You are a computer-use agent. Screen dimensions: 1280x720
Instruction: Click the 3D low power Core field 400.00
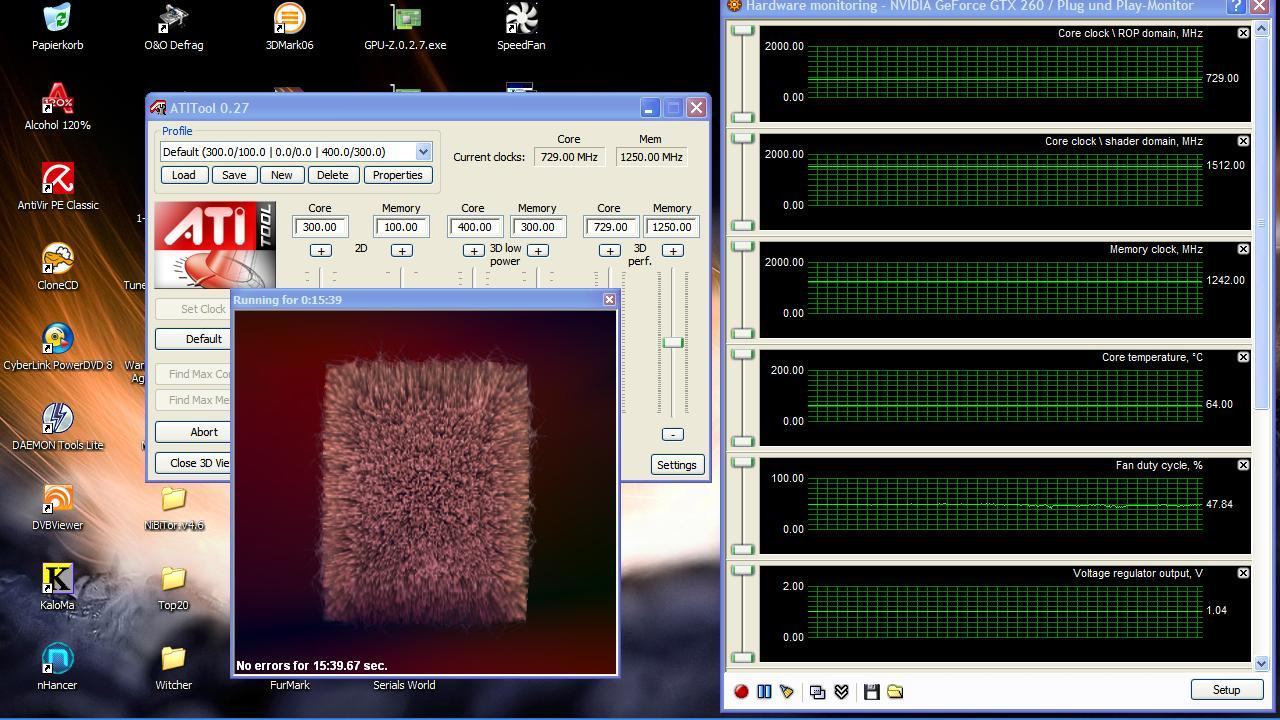pos(473,227)
